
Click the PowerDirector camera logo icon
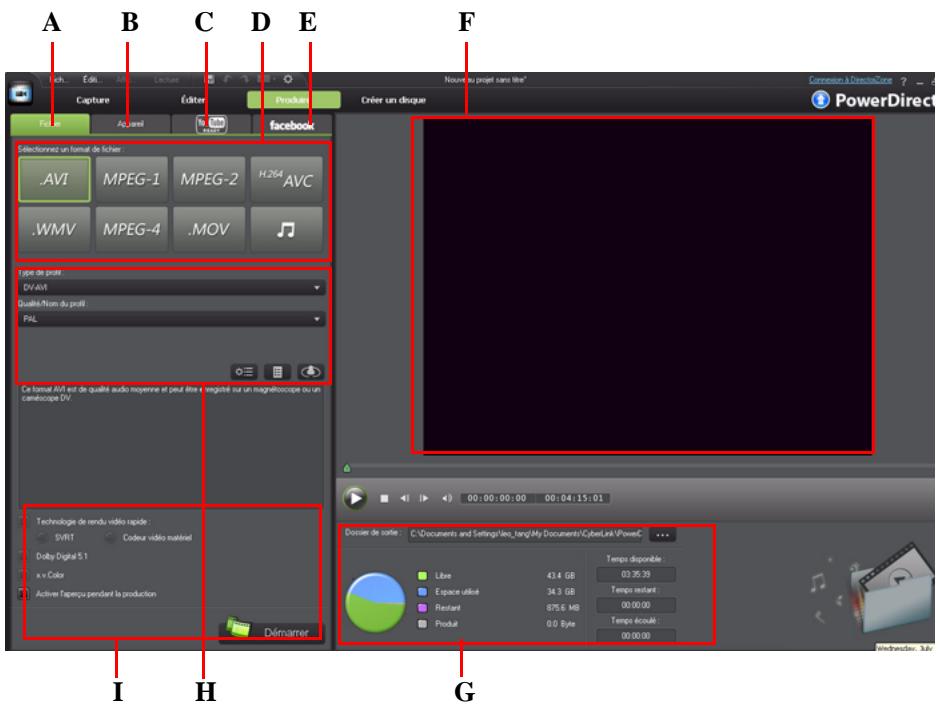tap(20, 94)
